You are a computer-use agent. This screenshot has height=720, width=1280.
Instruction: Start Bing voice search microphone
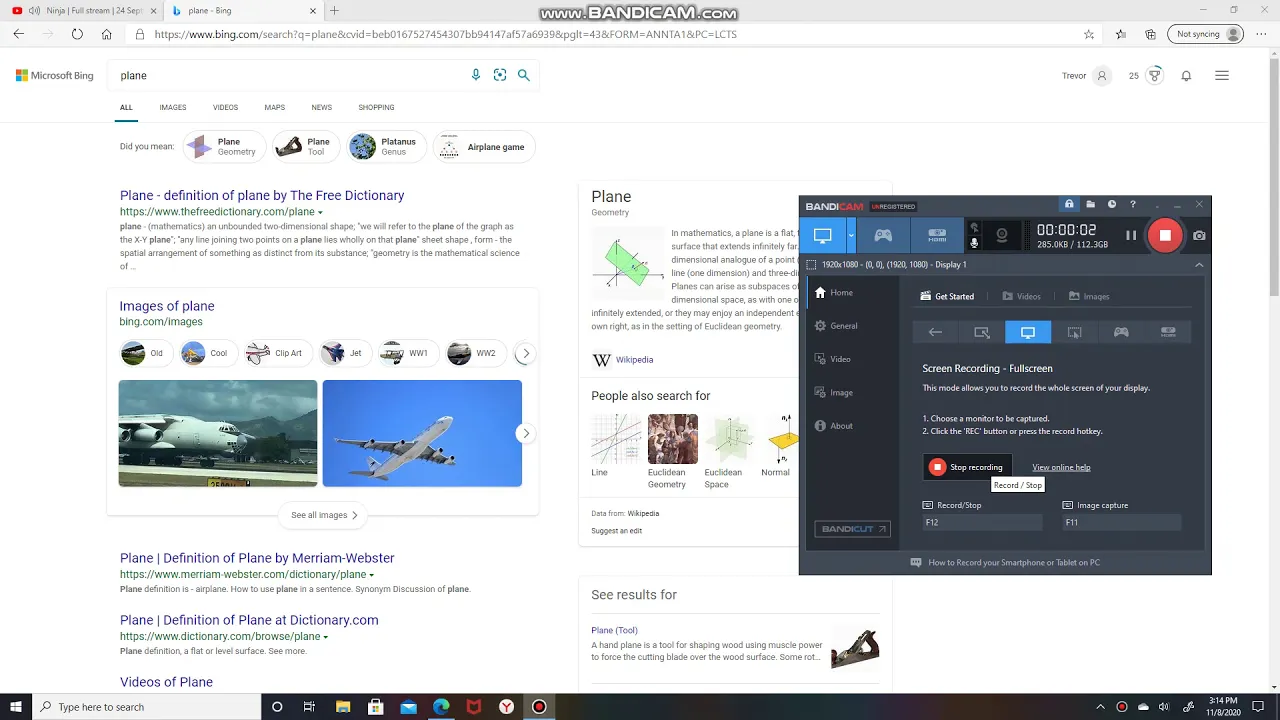pyautogui.click(x=476, y=75)
